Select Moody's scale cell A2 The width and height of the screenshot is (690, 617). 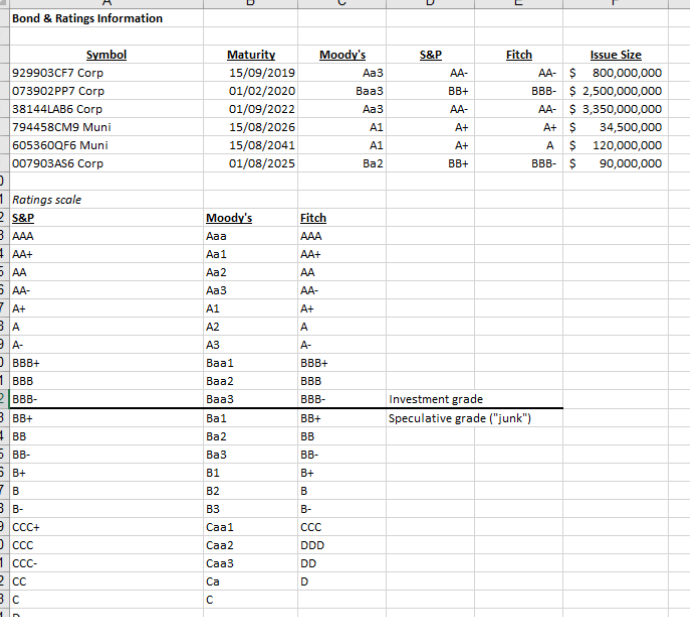point(251,327)
